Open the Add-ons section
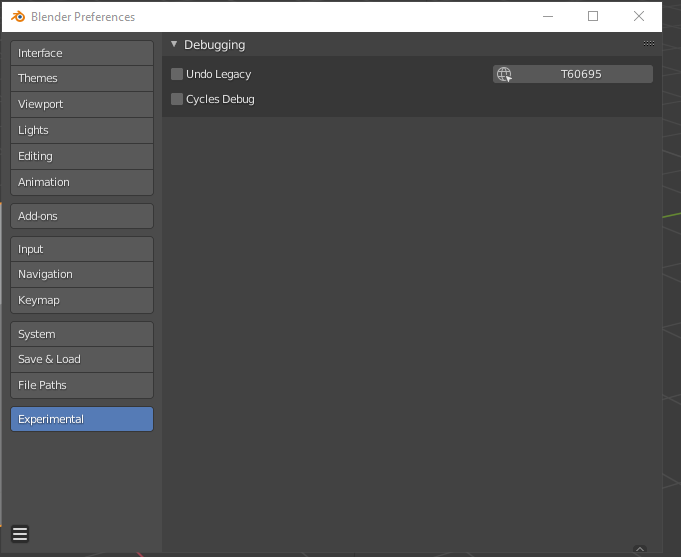This screenshot has height=557, width=681. [x=82, y=216]
